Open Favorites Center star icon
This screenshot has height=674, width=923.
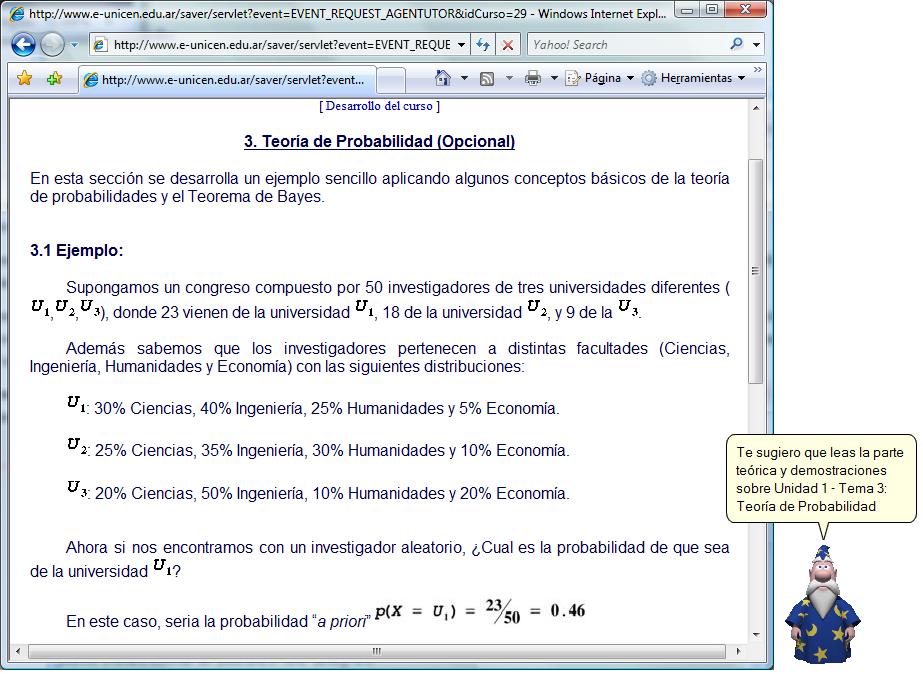(x=25, y=78)
